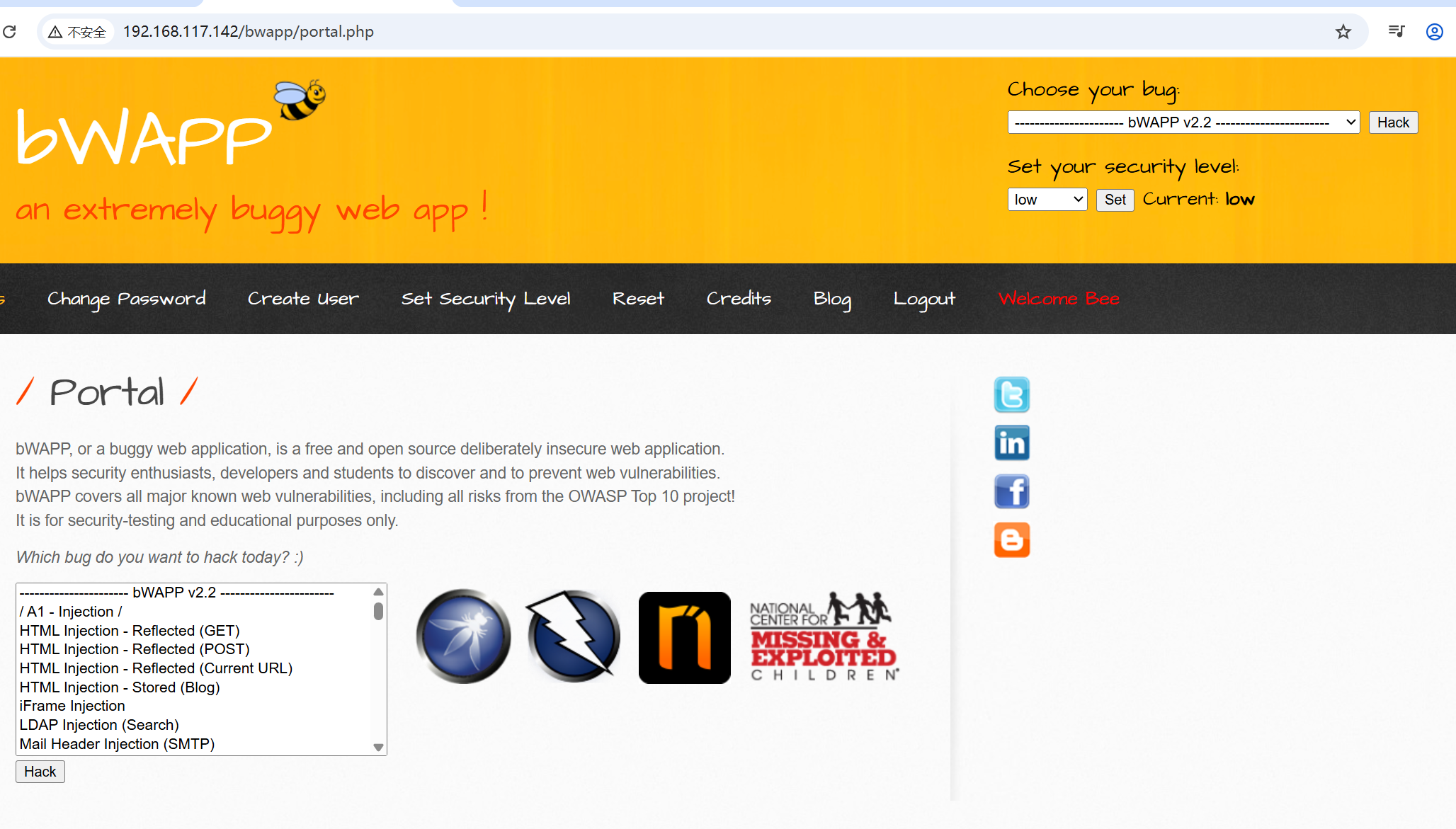This screenshot has height=829, width=1456.
Task: Expand the Choose your bug dropdown
Action: point(1183,122)
